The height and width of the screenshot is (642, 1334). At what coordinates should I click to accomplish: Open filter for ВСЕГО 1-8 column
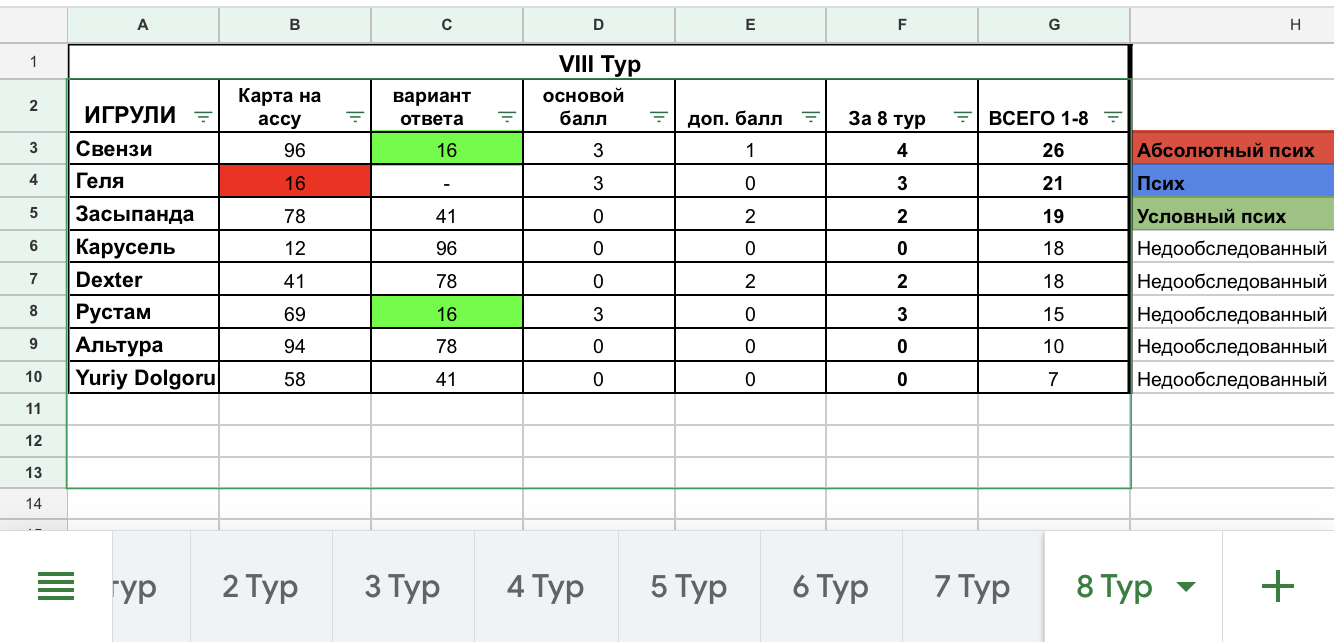(x=1113, y=117)
